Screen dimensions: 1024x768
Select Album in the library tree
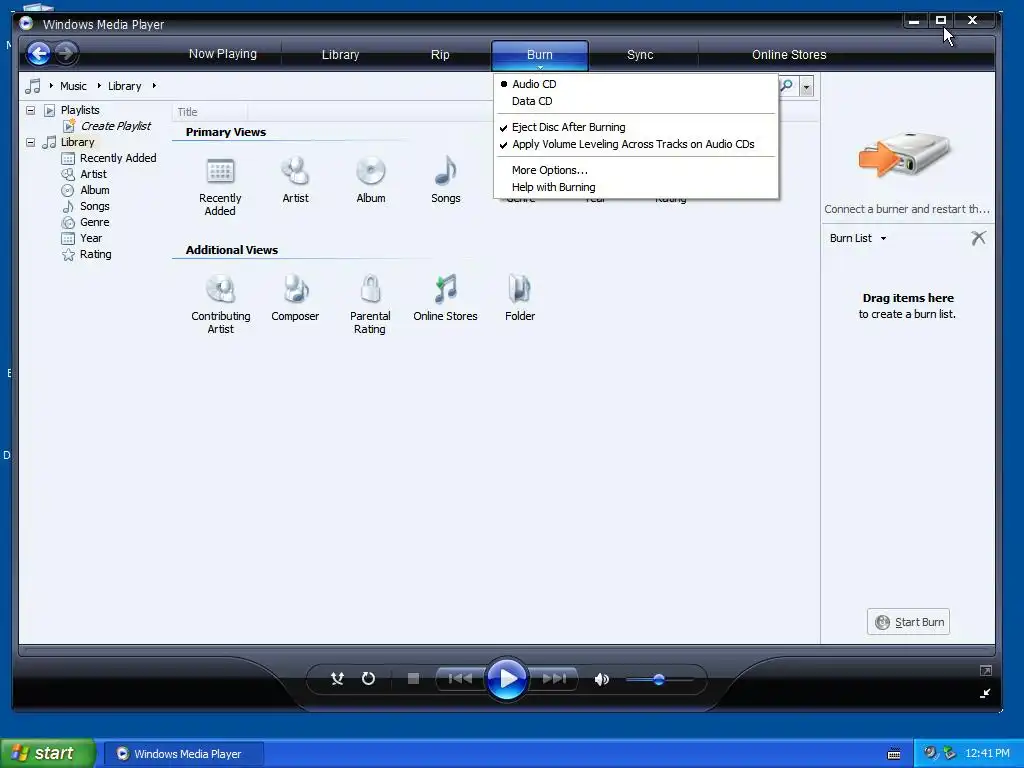[94, 190]
